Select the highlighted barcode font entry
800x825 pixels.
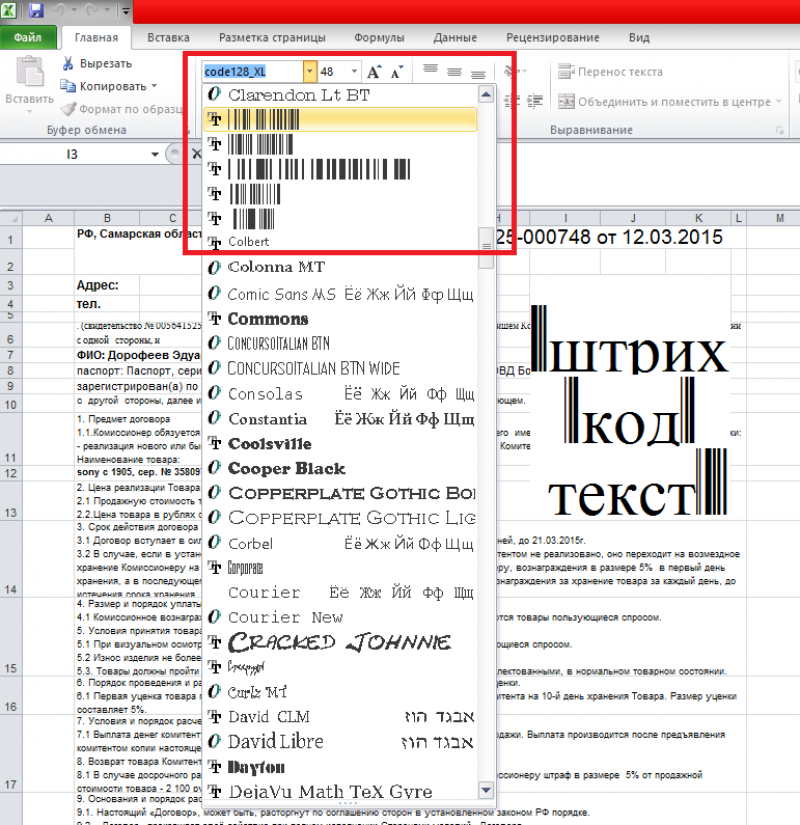(x=341, y=119)
